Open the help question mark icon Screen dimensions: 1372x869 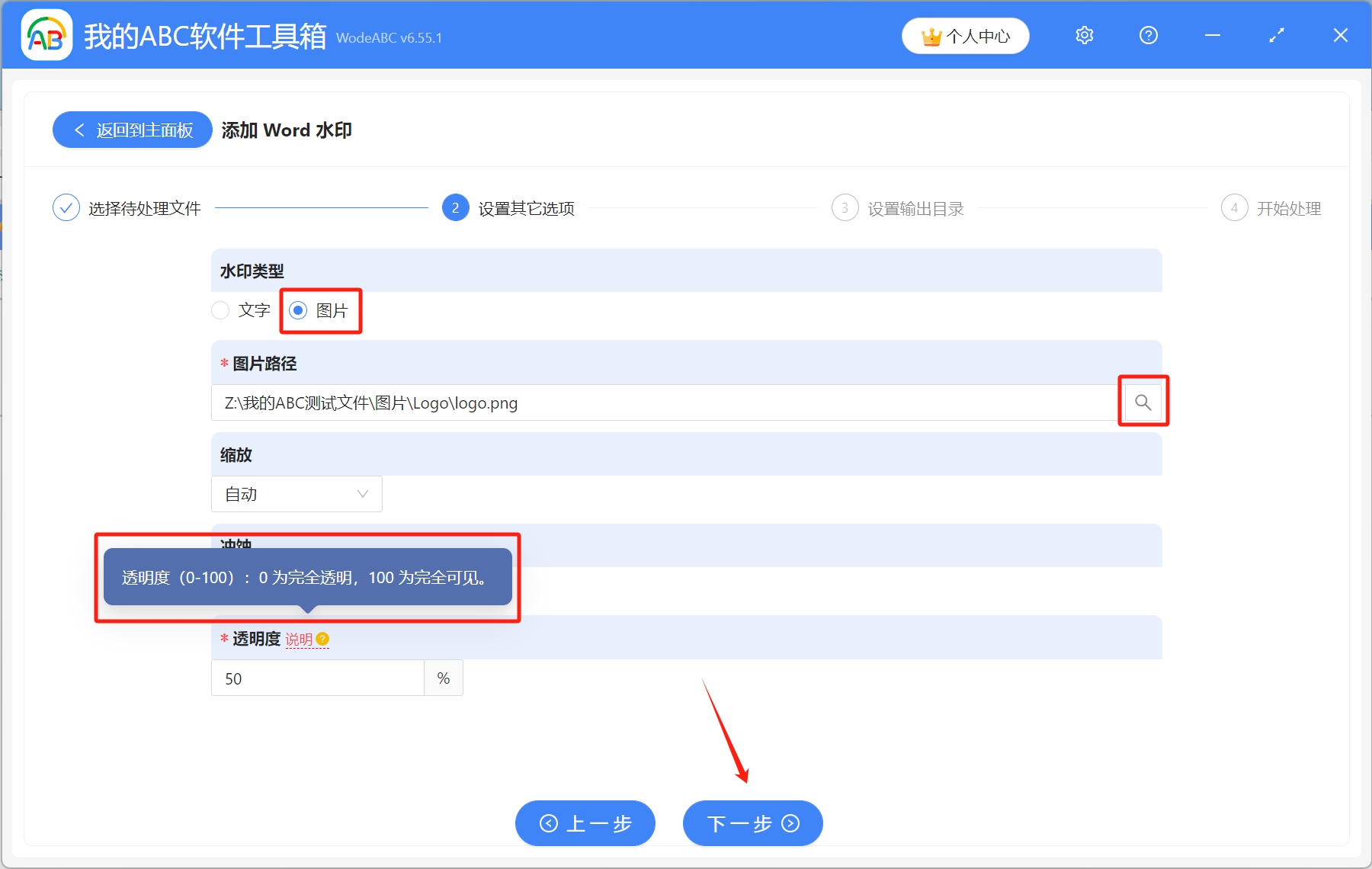(x=1148, y=35)
